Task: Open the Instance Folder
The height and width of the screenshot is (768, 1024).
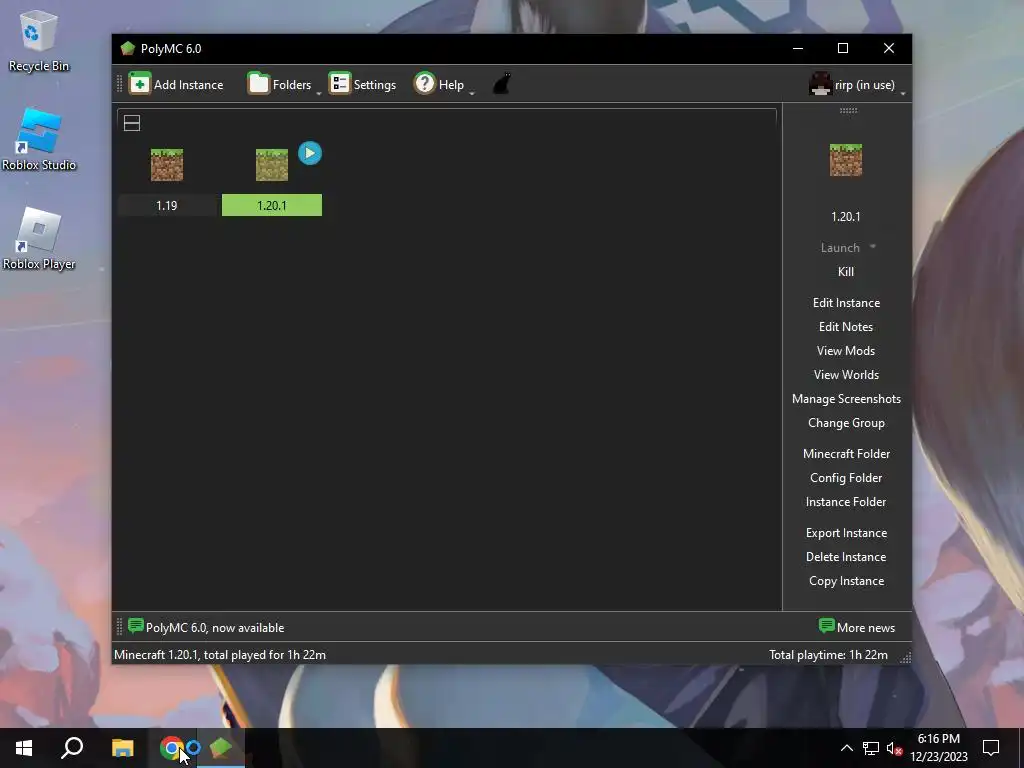Action: [846, 502]
